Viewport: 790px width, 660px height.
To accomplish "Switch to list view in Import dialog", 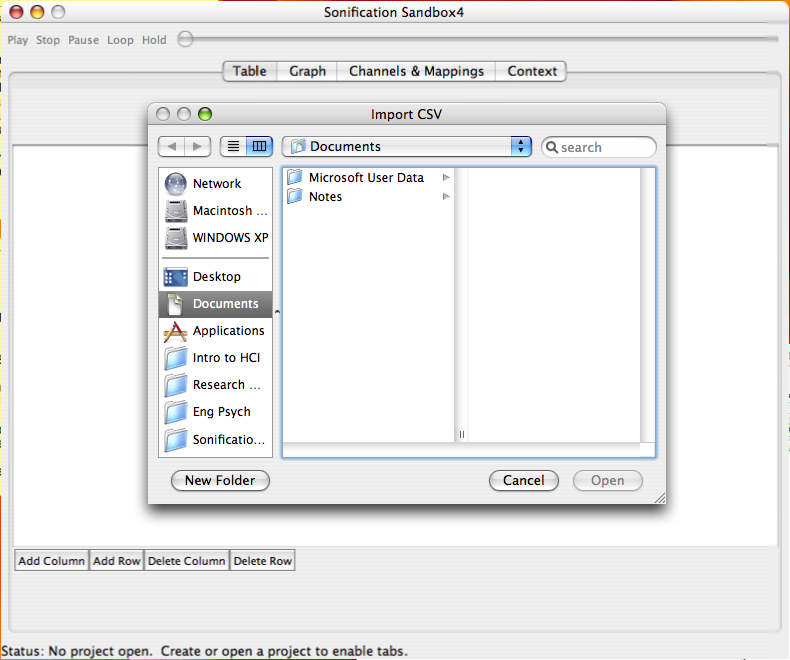I will pyautogui.click(x=233, y=147).
